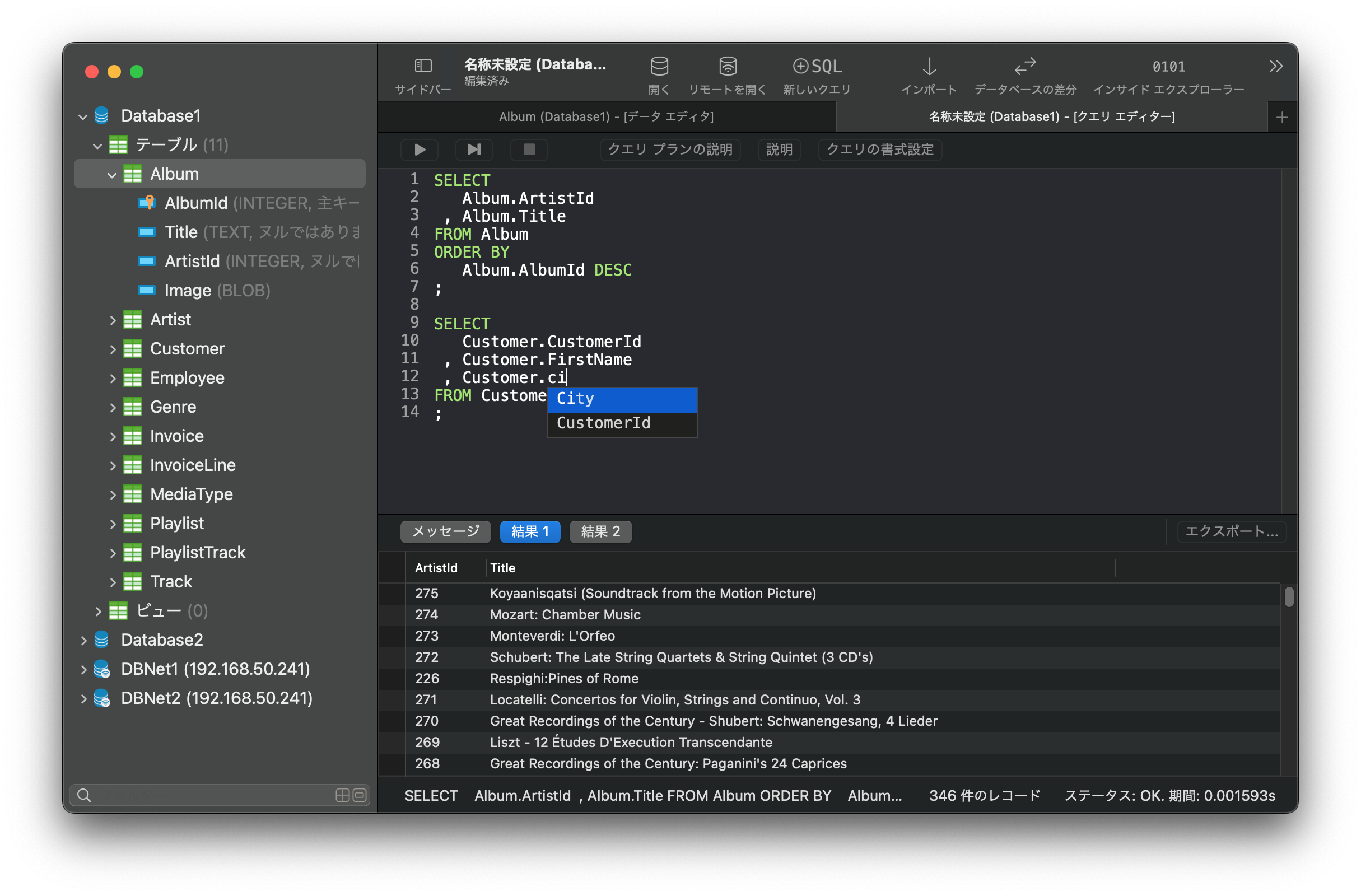Click the grid view icon beside the filter
The image size is (1361, 896).
tap(342, 795)
